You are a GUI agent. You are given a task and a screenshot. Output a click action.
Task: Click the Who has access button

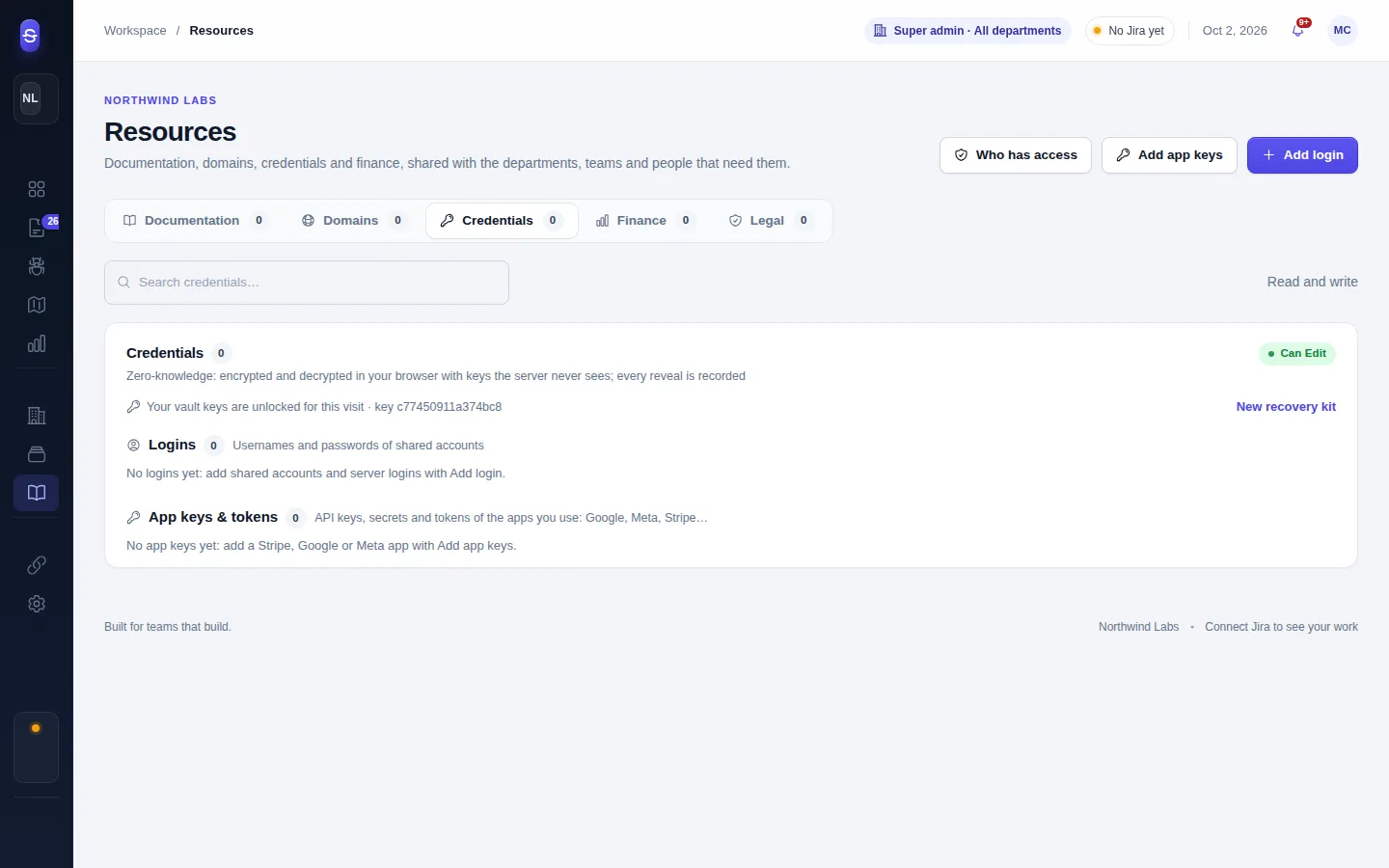coord(1016,155)
